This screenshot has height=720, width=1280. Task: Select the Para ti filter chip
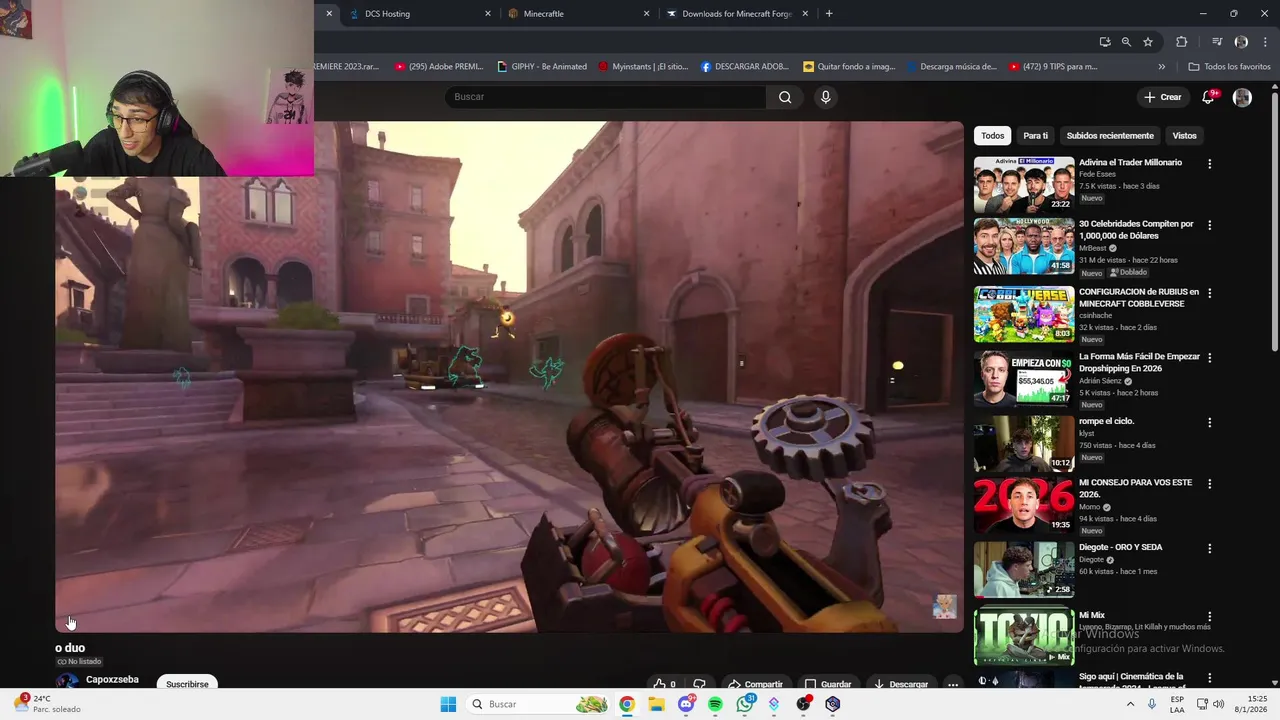[1035, 135]
